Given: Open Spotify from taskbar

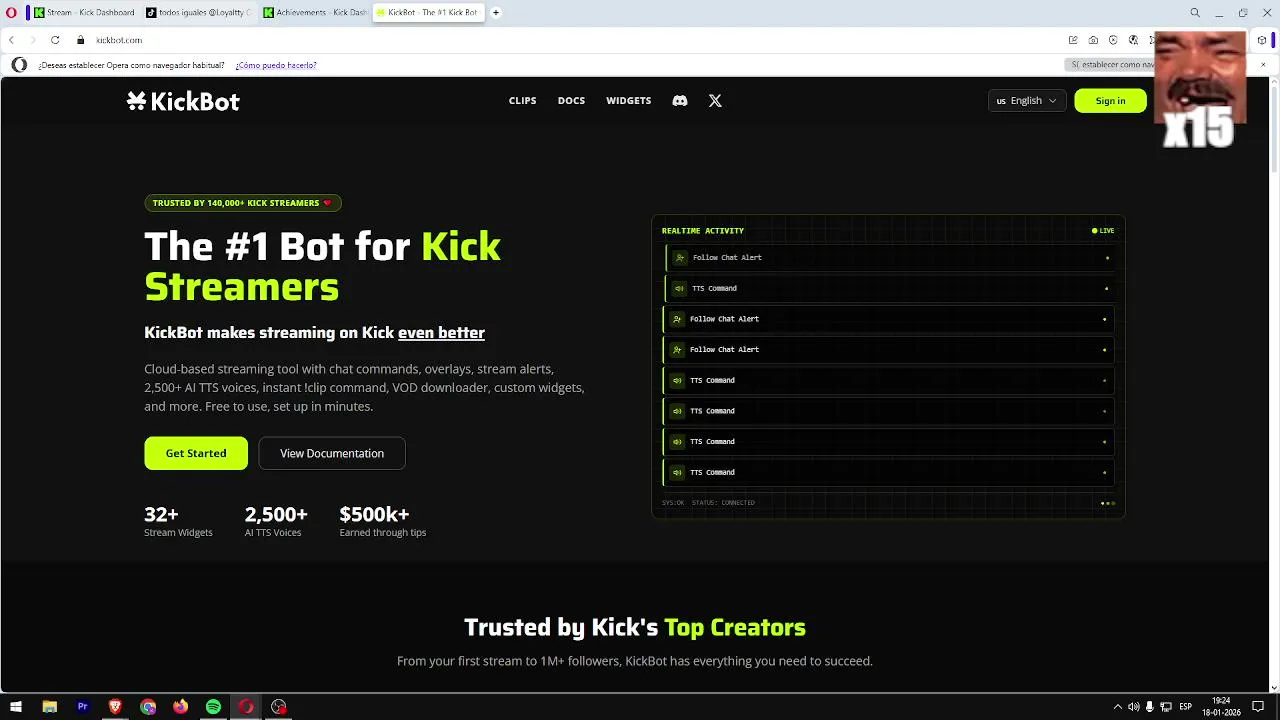Looking at the screenshot, I should pyautogui.click(x=213, y=707).
